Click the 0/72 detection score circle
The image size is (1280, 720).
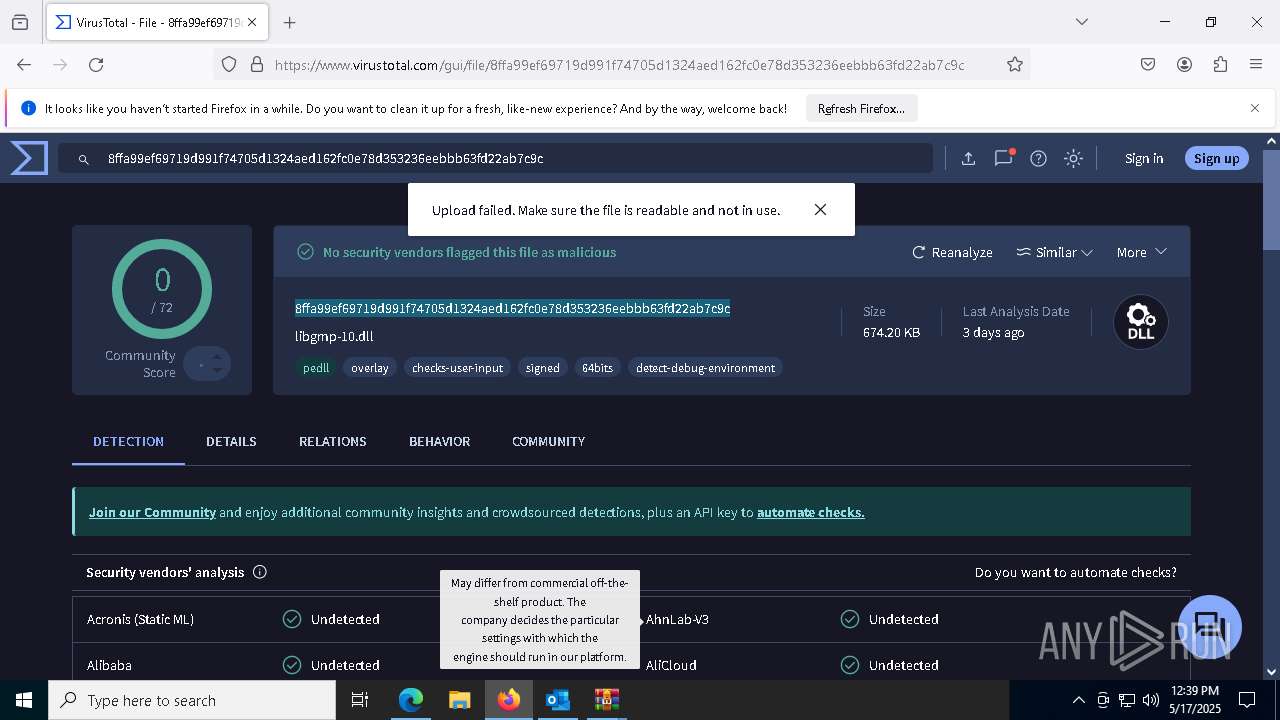162,289
